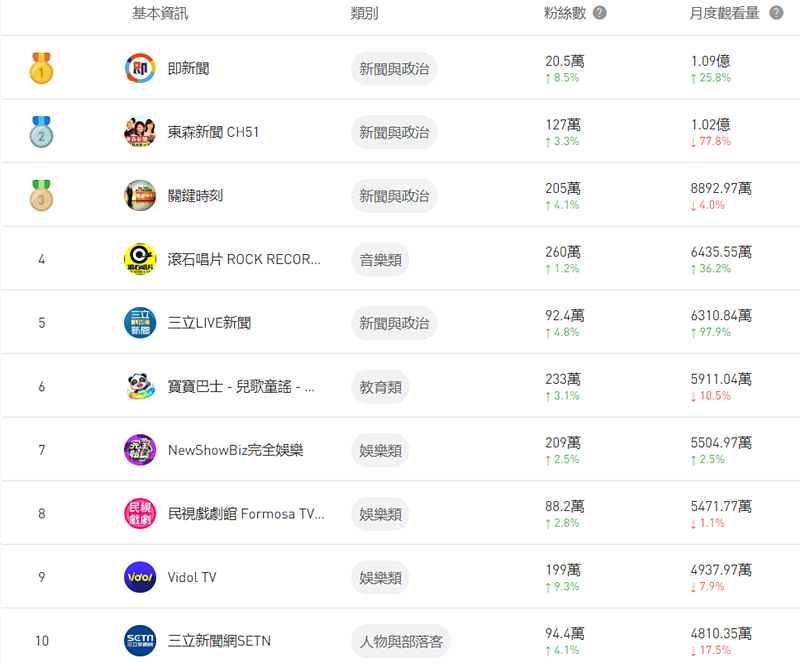Click the 5911.04萬 monthly views value

click(x=721, y=379)
